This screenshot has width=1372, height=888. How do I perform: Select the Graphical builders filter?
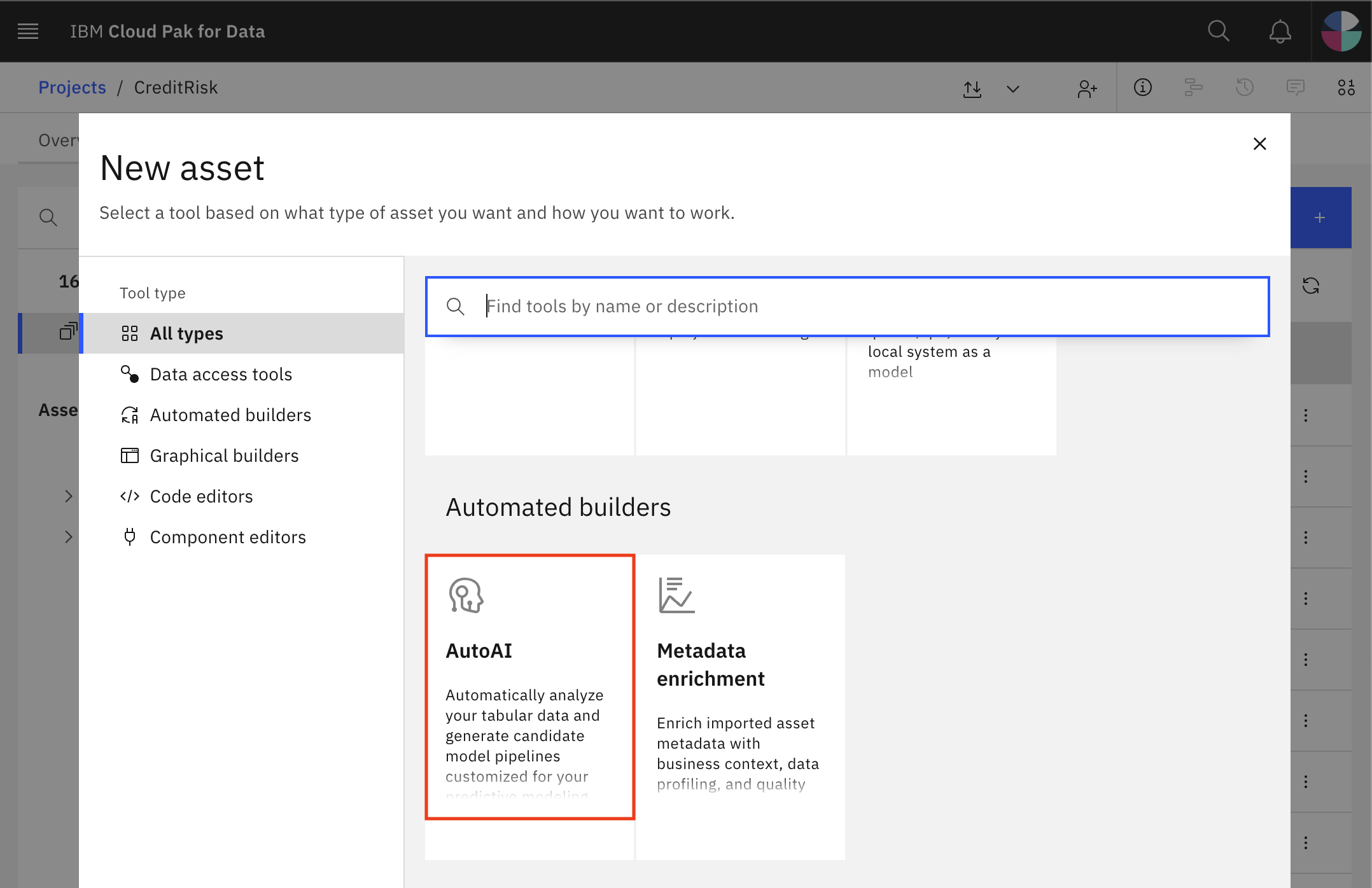tap(224, 455)
